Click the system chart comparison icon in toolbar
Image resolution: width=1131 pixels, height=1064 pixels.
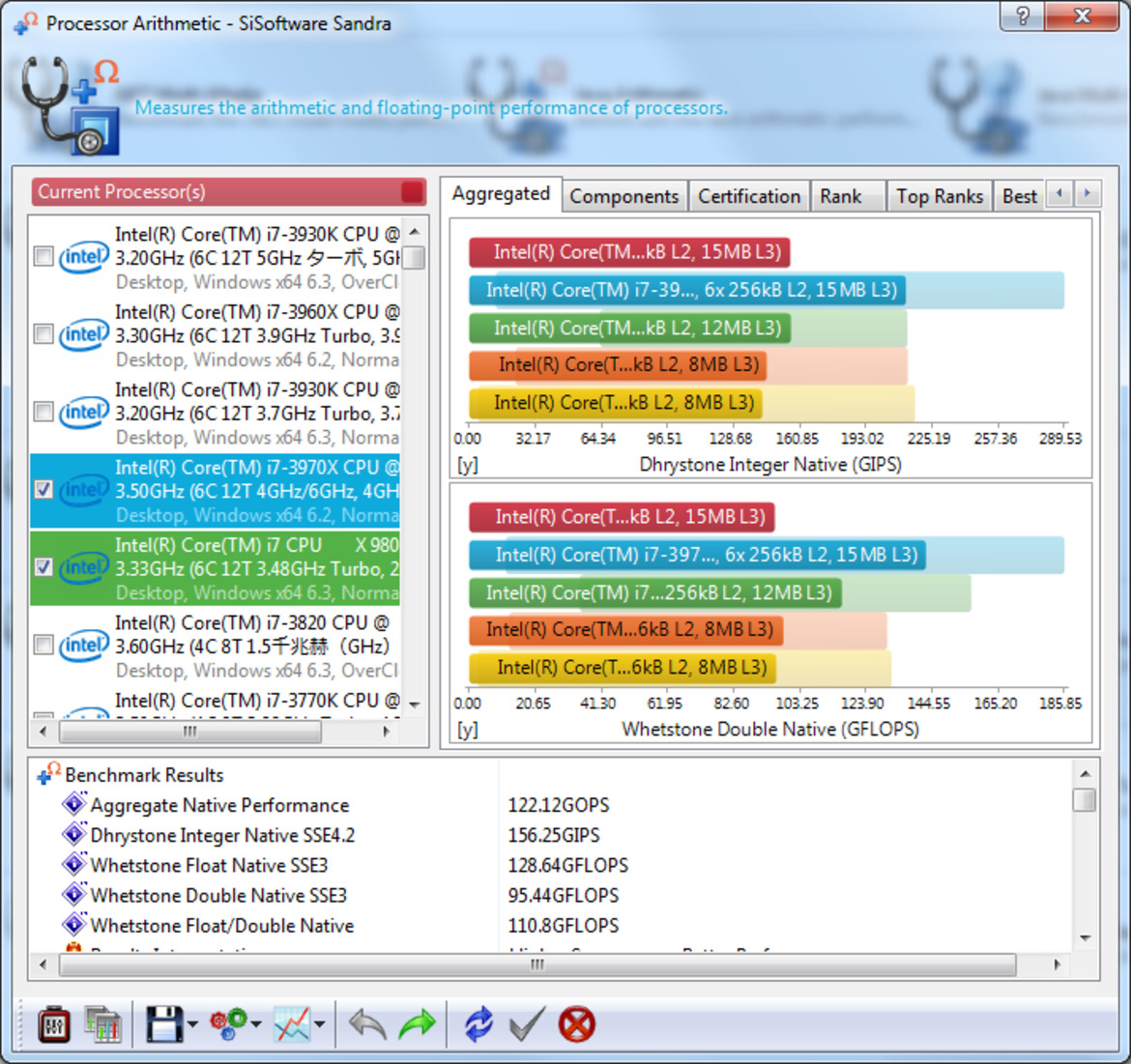(102, 1024)
